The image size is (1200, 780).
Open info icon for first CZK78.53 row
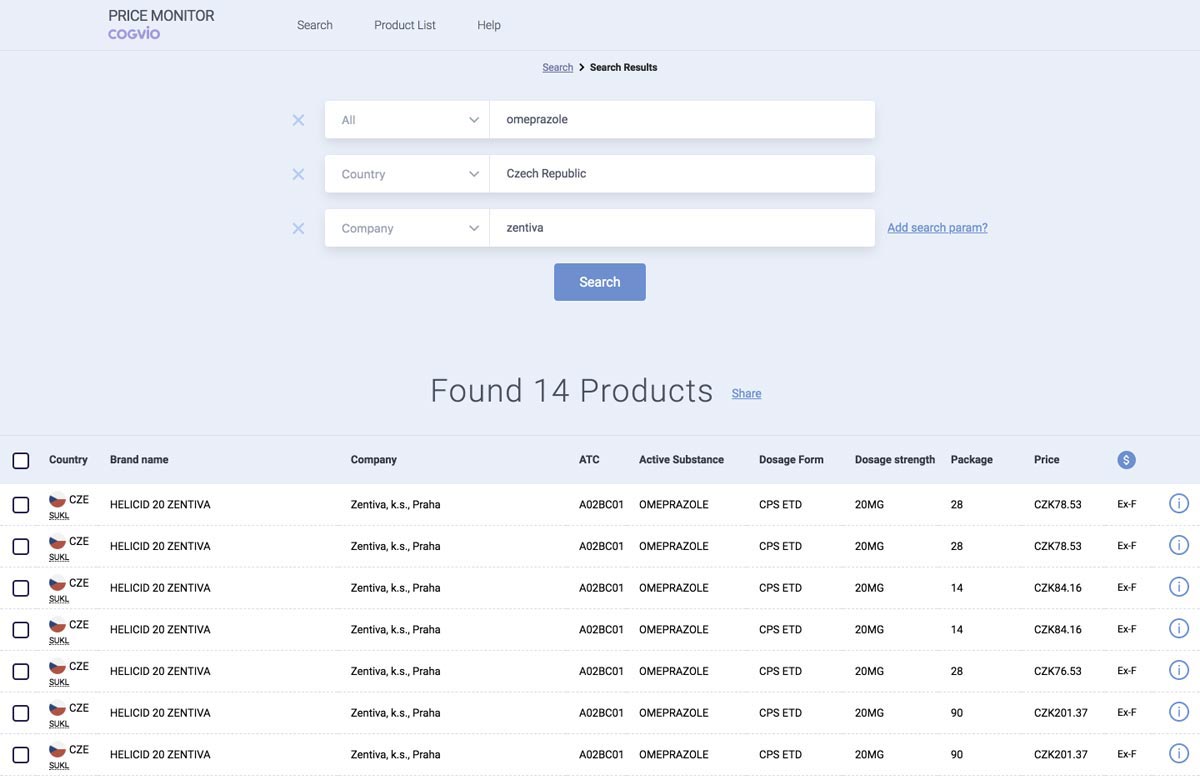click(1179, 504)
